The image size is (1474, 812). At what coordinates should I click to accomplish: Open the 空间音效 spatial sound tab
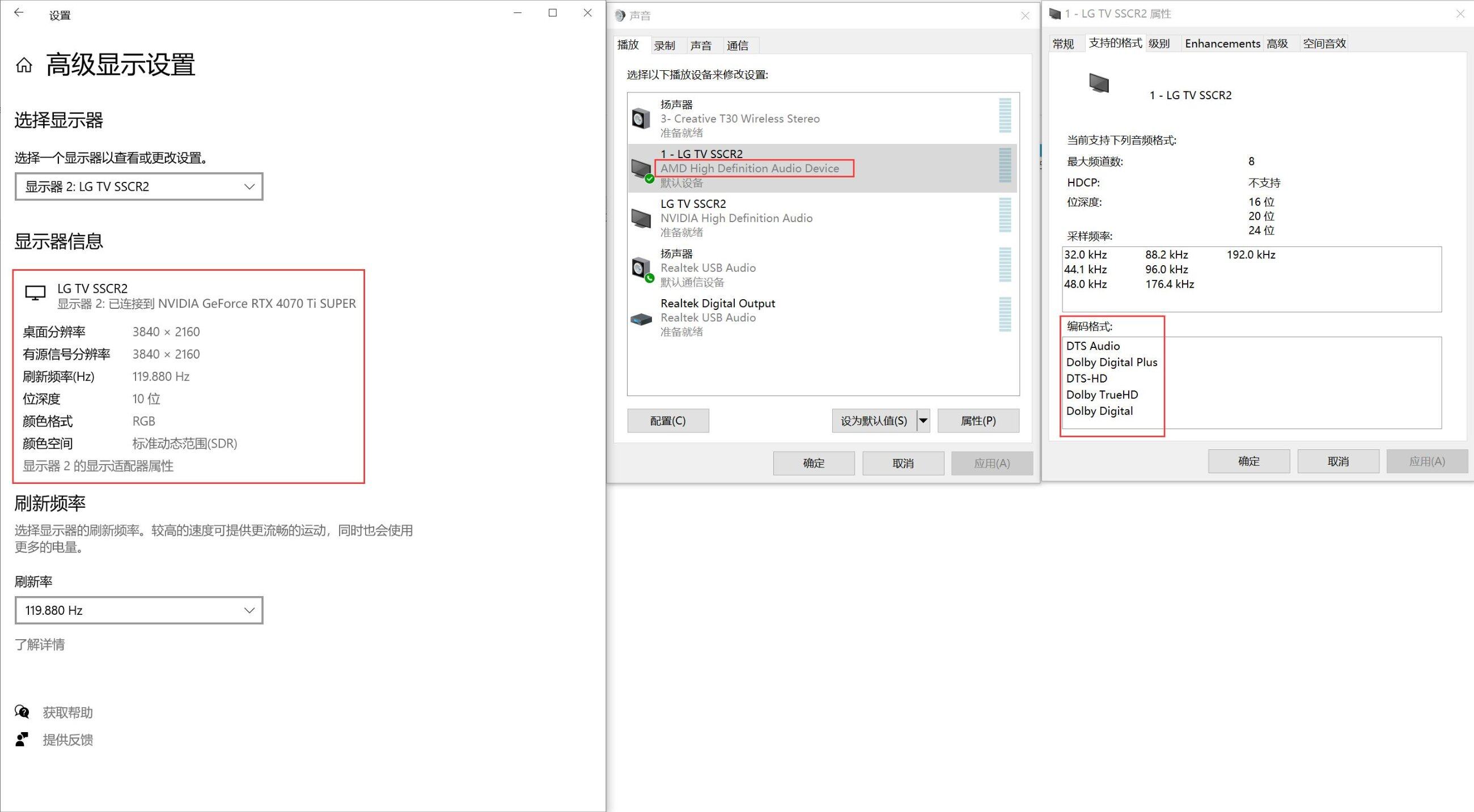(x=1324, y=44)
